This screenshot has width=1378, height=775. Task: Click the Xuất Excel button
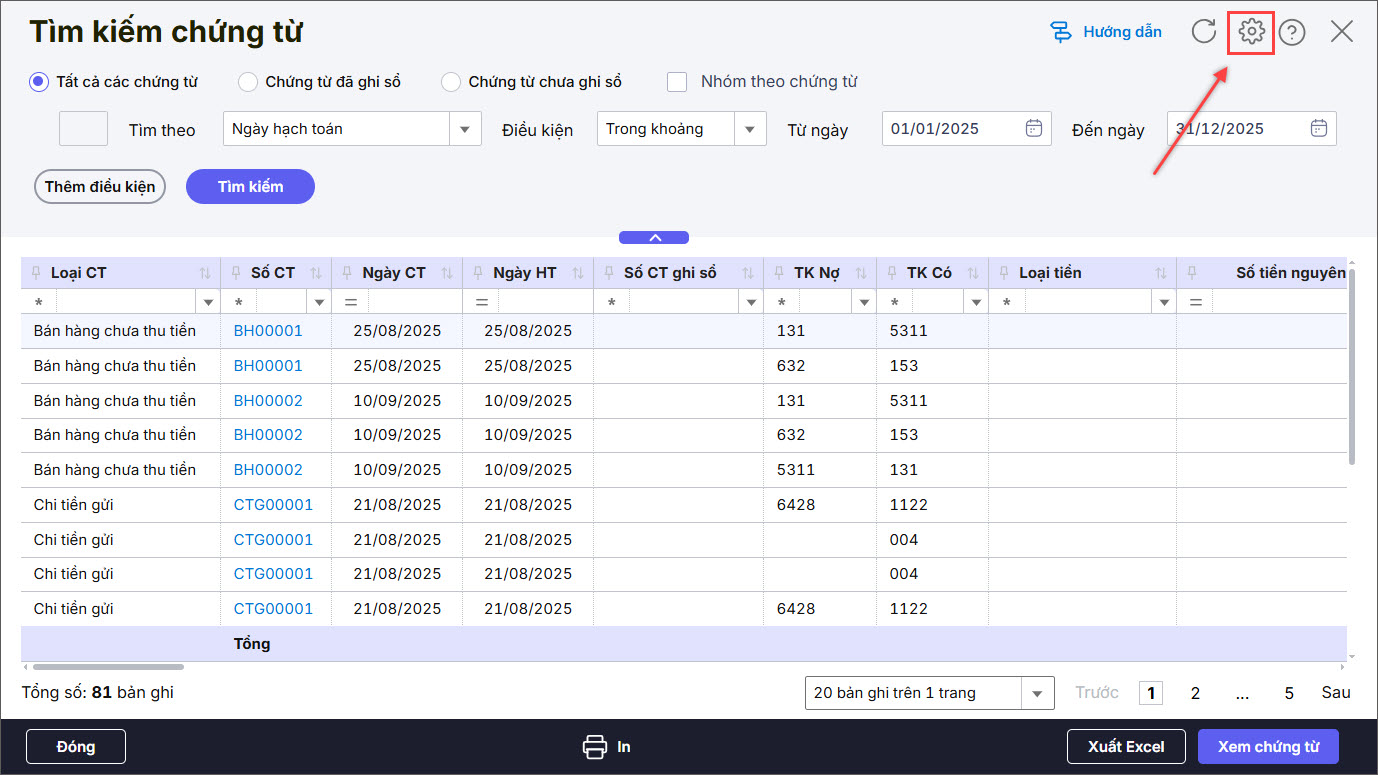pyautogui.click(x=1125, y=747)
